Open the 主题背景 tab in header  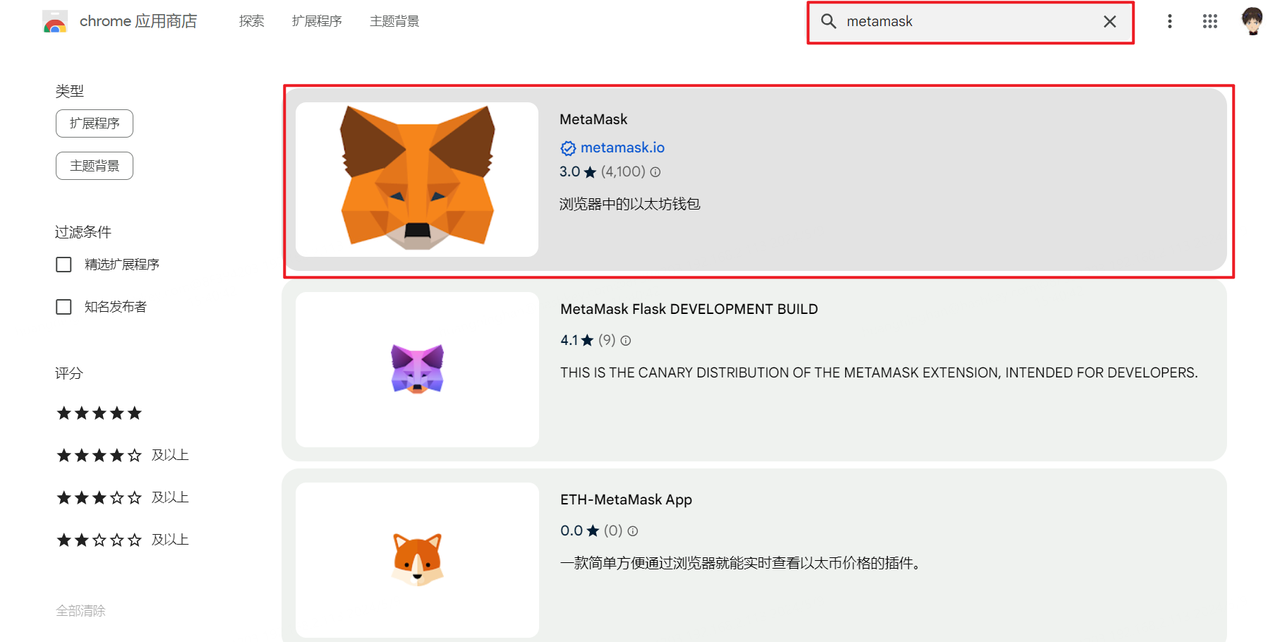(x=394, y=22)
